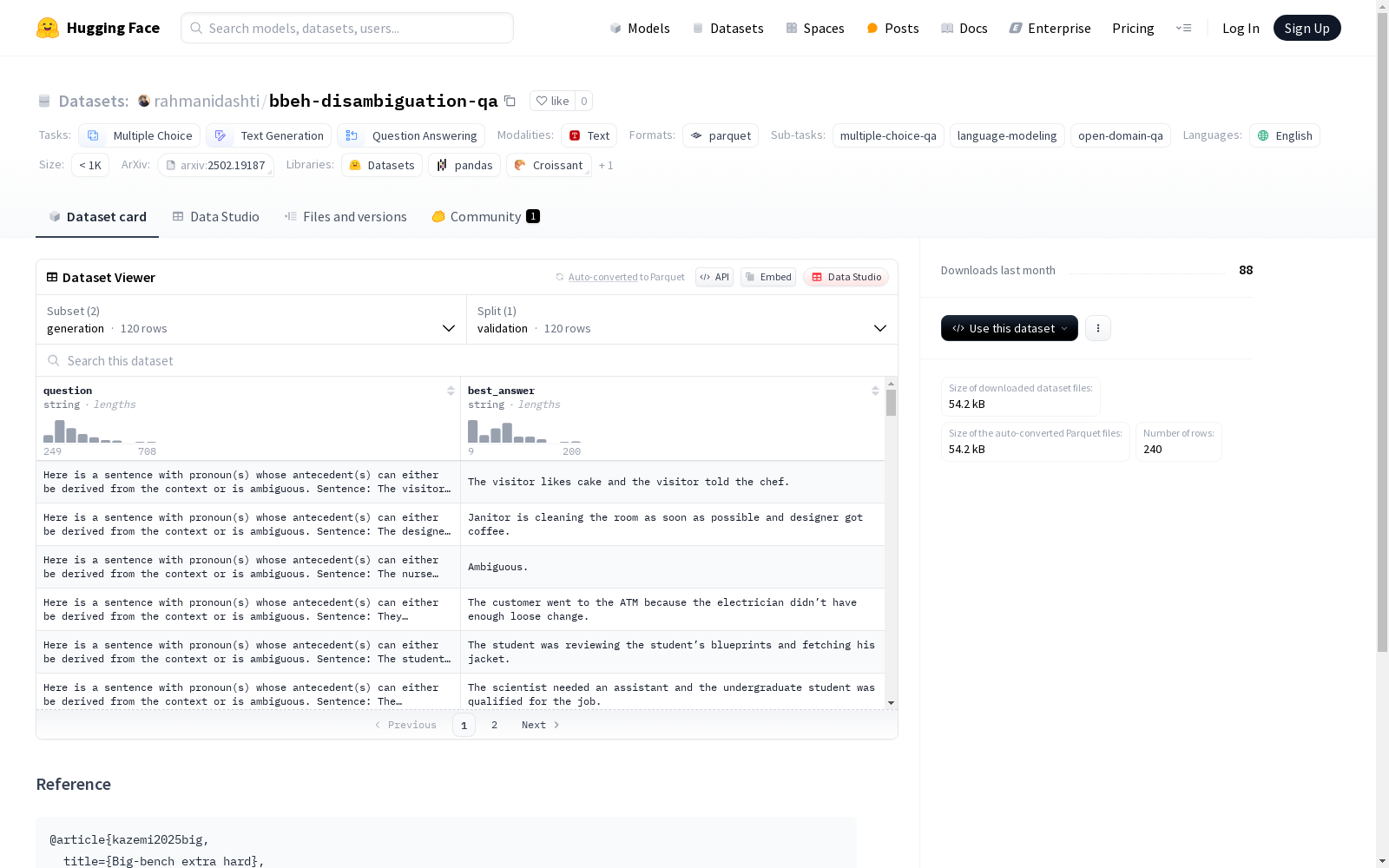Click the language-modeling sub-task tag
The width and height of the screenshot is (1389, 868).
(1007, 135)
